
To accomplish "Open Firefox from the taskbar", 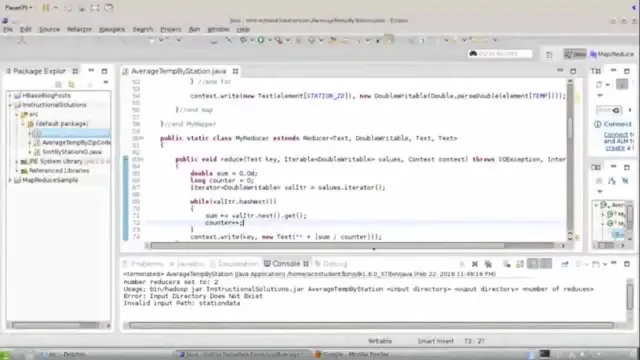I will (x=352, y=354).
